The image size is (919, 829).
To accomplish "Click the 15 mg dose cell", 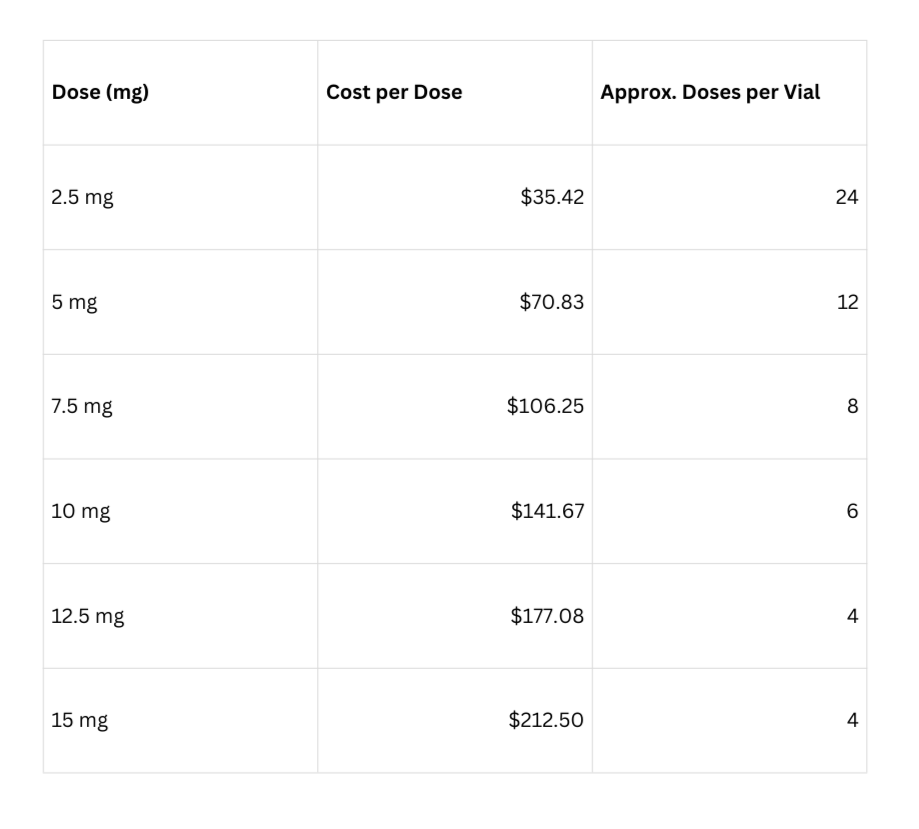I will point(181,721).
